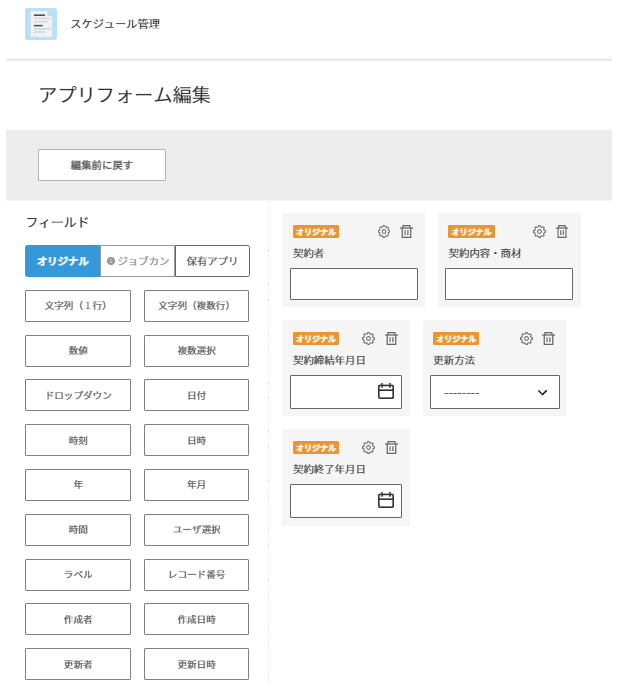
Task: Select the オリジナル fields tab
Action: click(63, 261)
